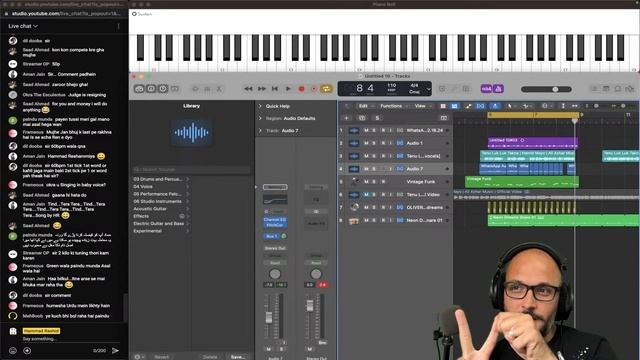Record-enable the Vintage Funk track
Viewport: 640px width, 360px height.
[x=383, y=182]
